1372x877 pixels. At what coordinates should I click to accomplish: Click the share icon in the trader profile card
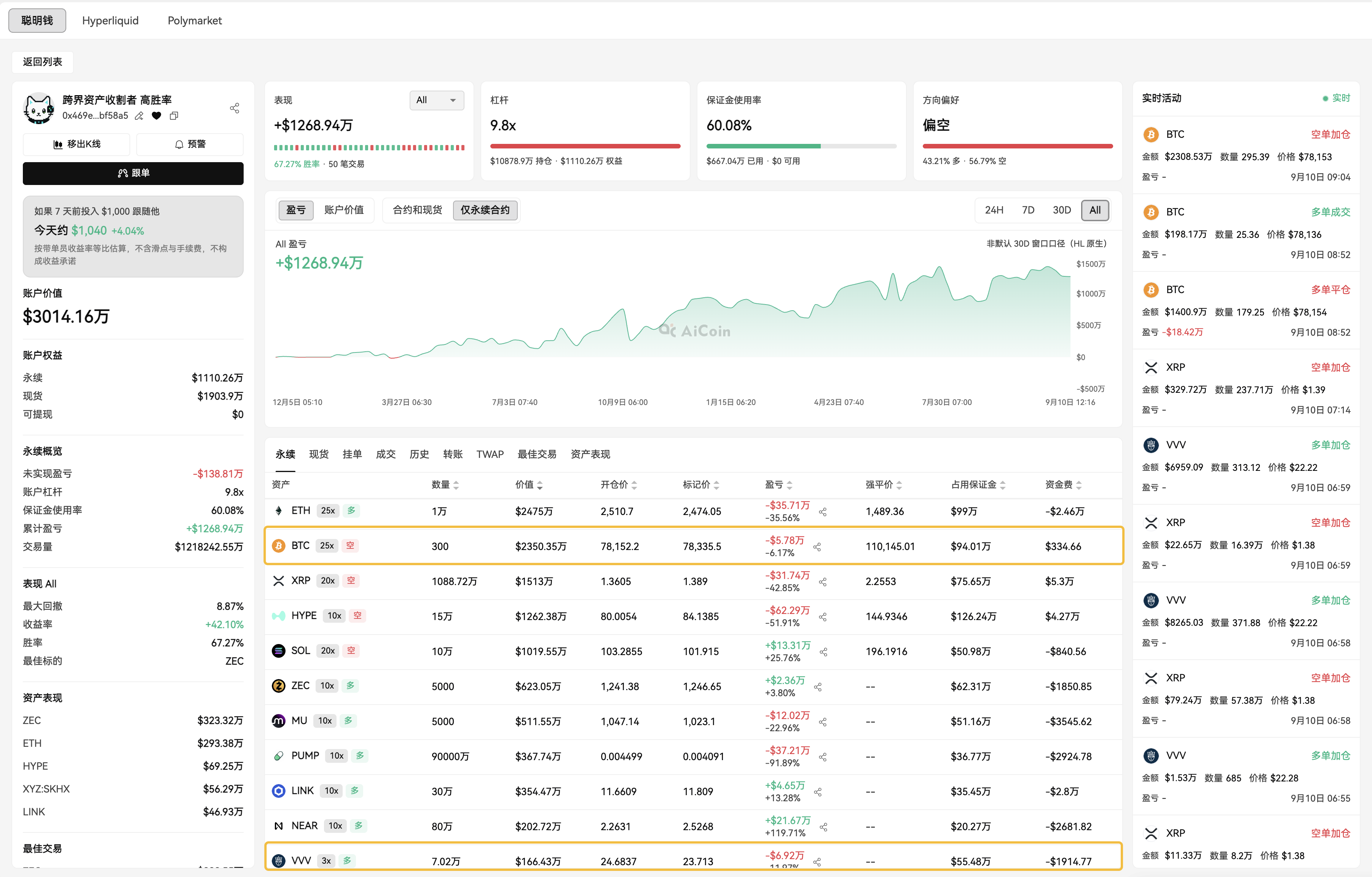(234, 108)
